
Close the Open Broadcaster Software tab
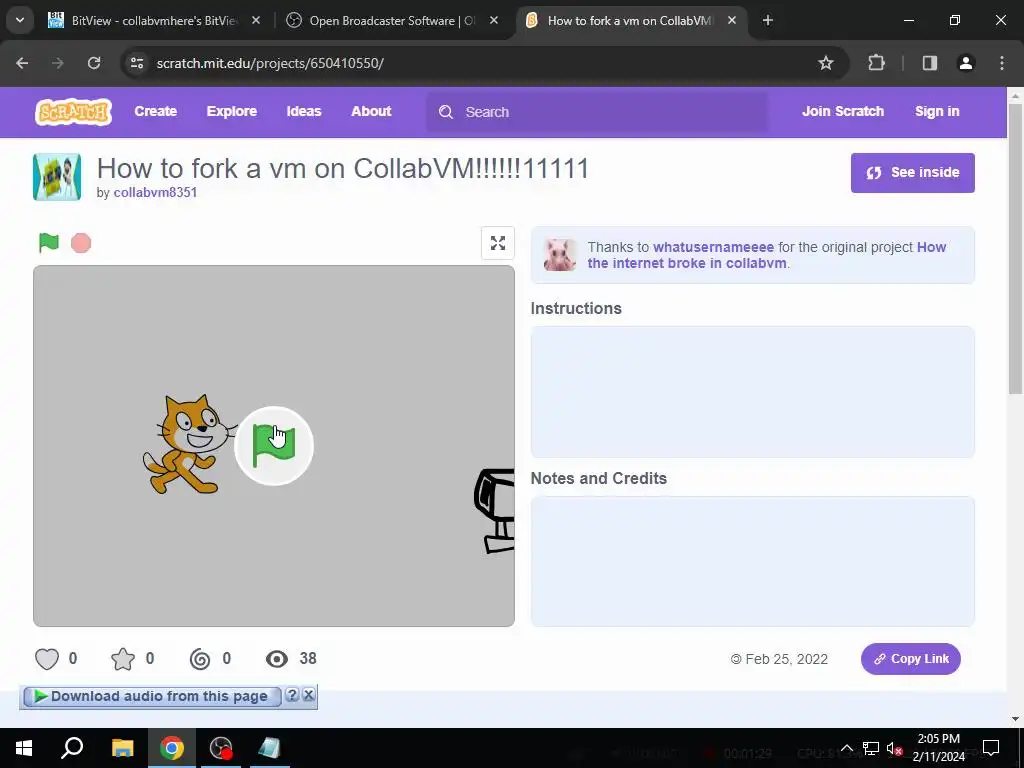[494, 21]
